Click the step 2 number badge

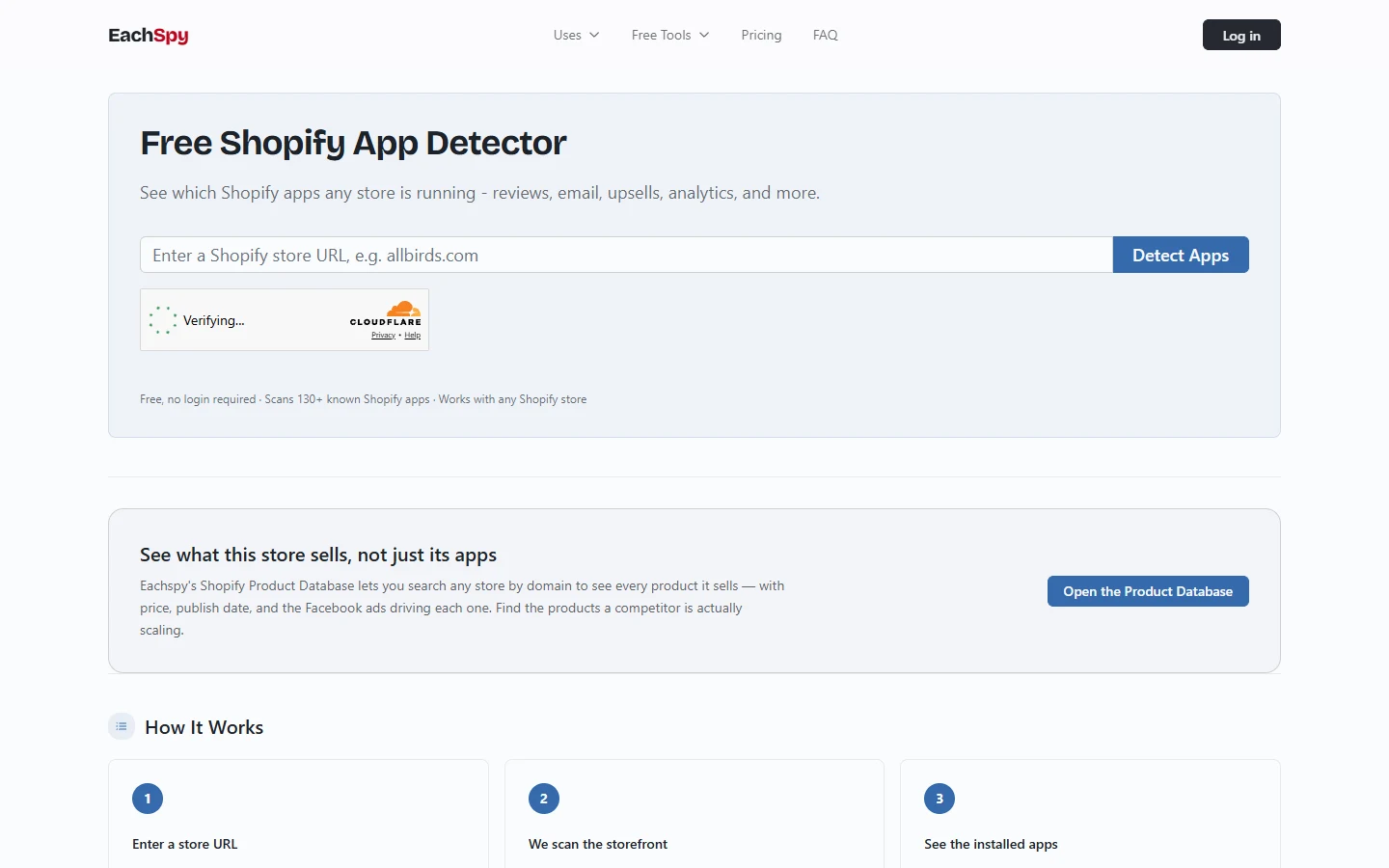(544, 799)
